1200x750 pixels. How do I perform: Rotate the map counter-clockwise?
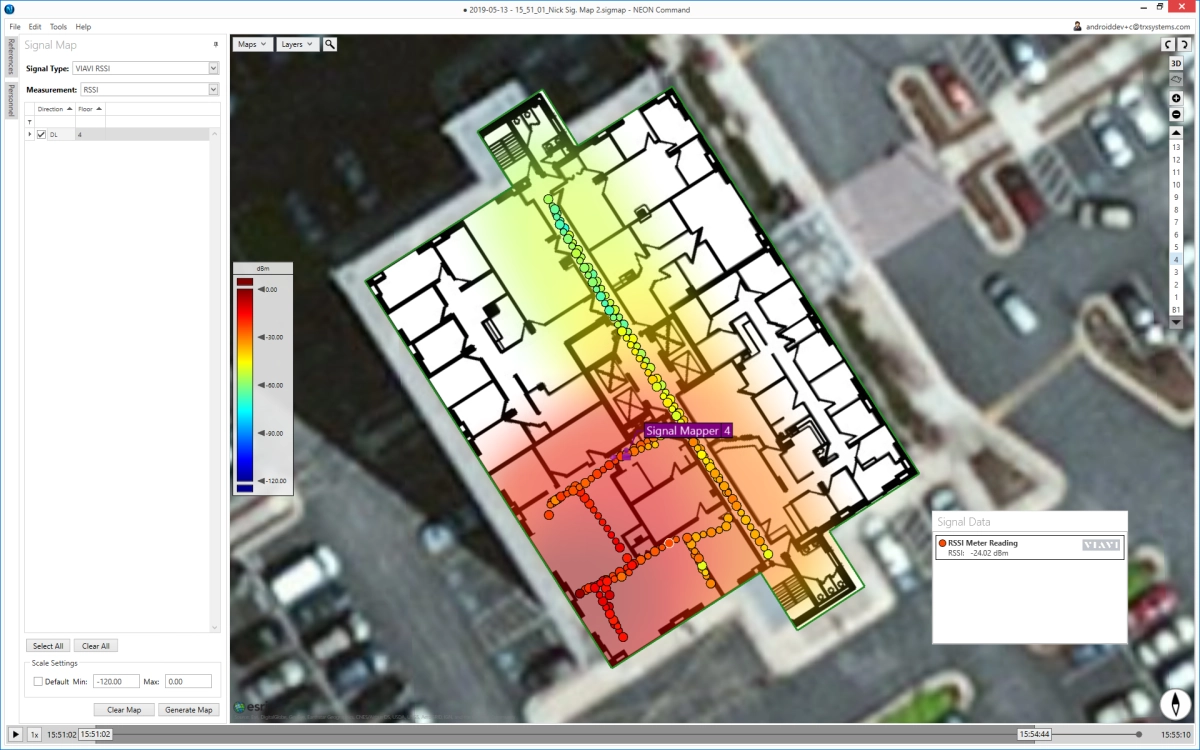[1168, 45]
